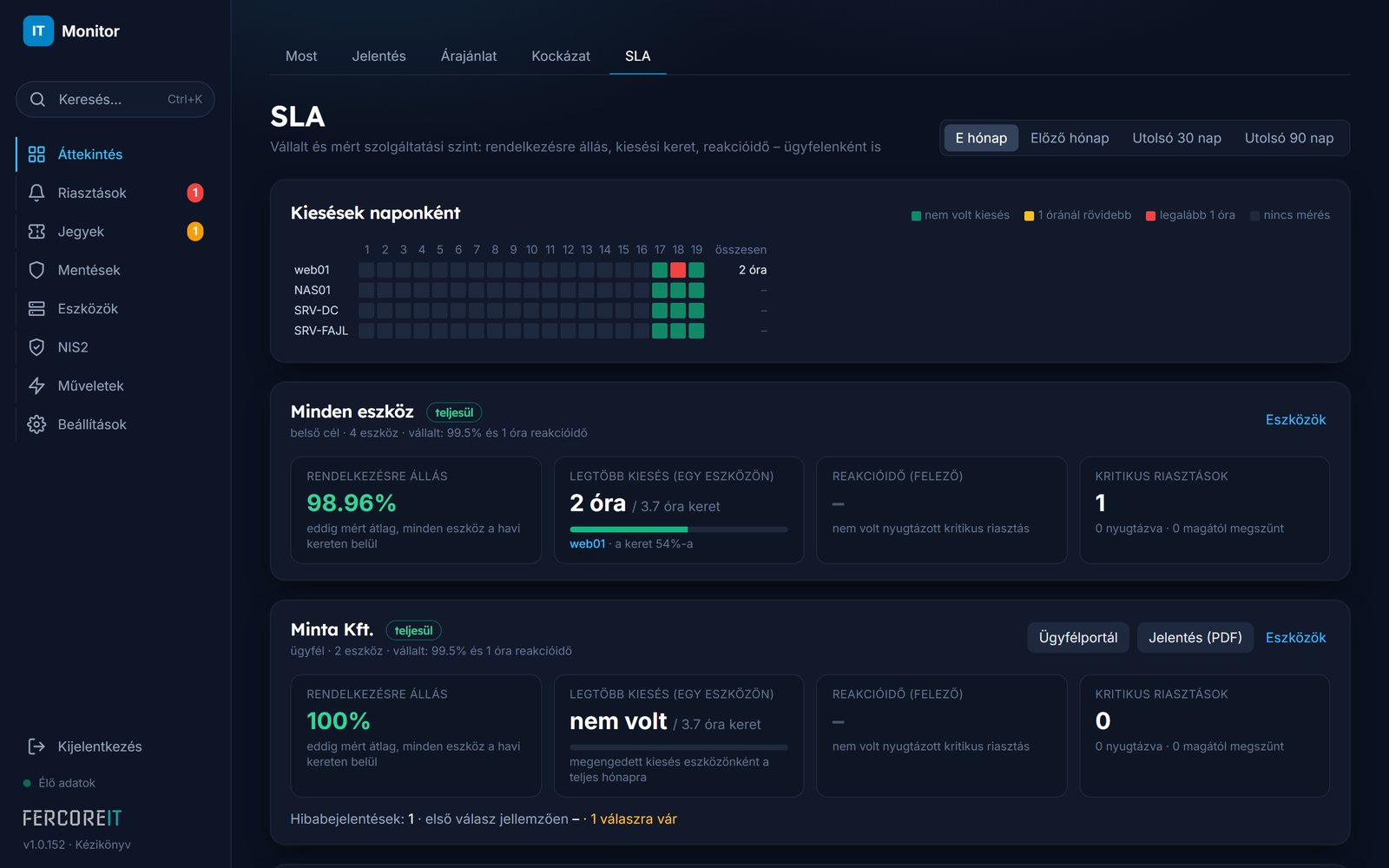
Task: Click the search magnifier icon
Action: point(37,100)
